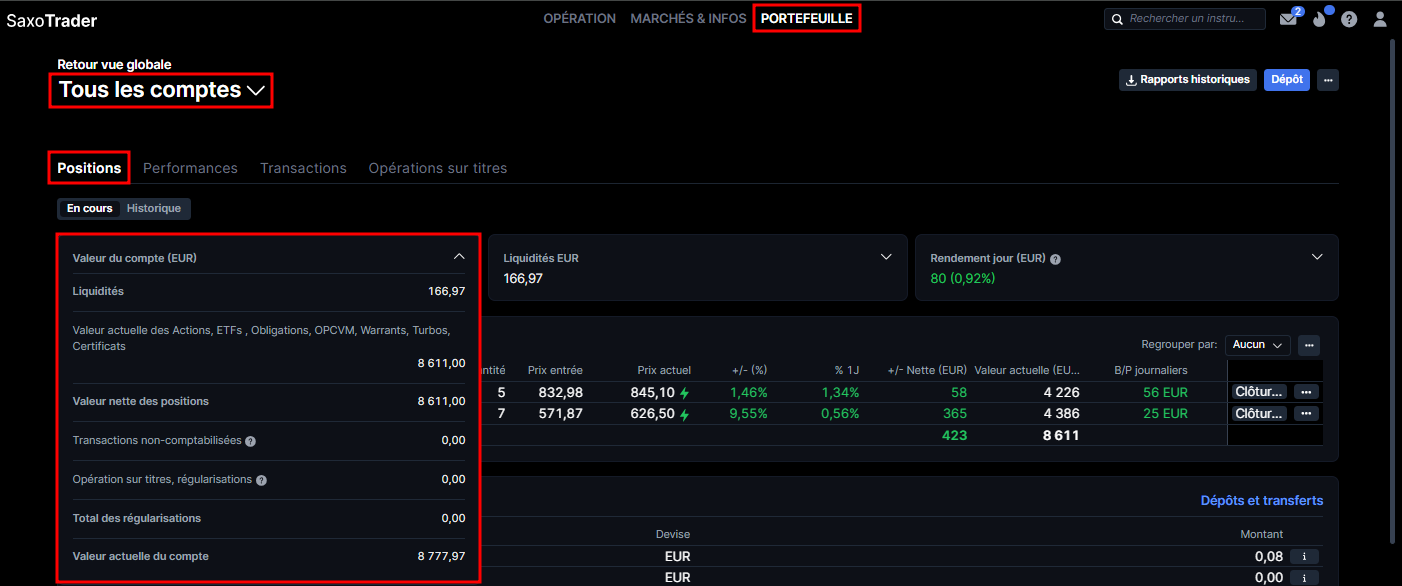Click the blue Dépôt button

click(1287, 80)
